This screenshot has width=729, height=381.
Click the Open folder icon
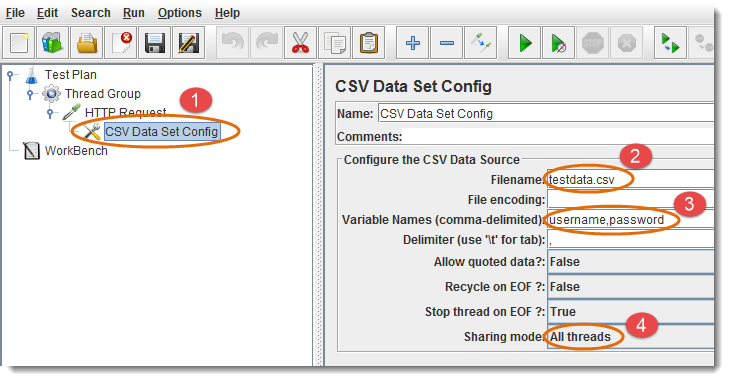87,43
